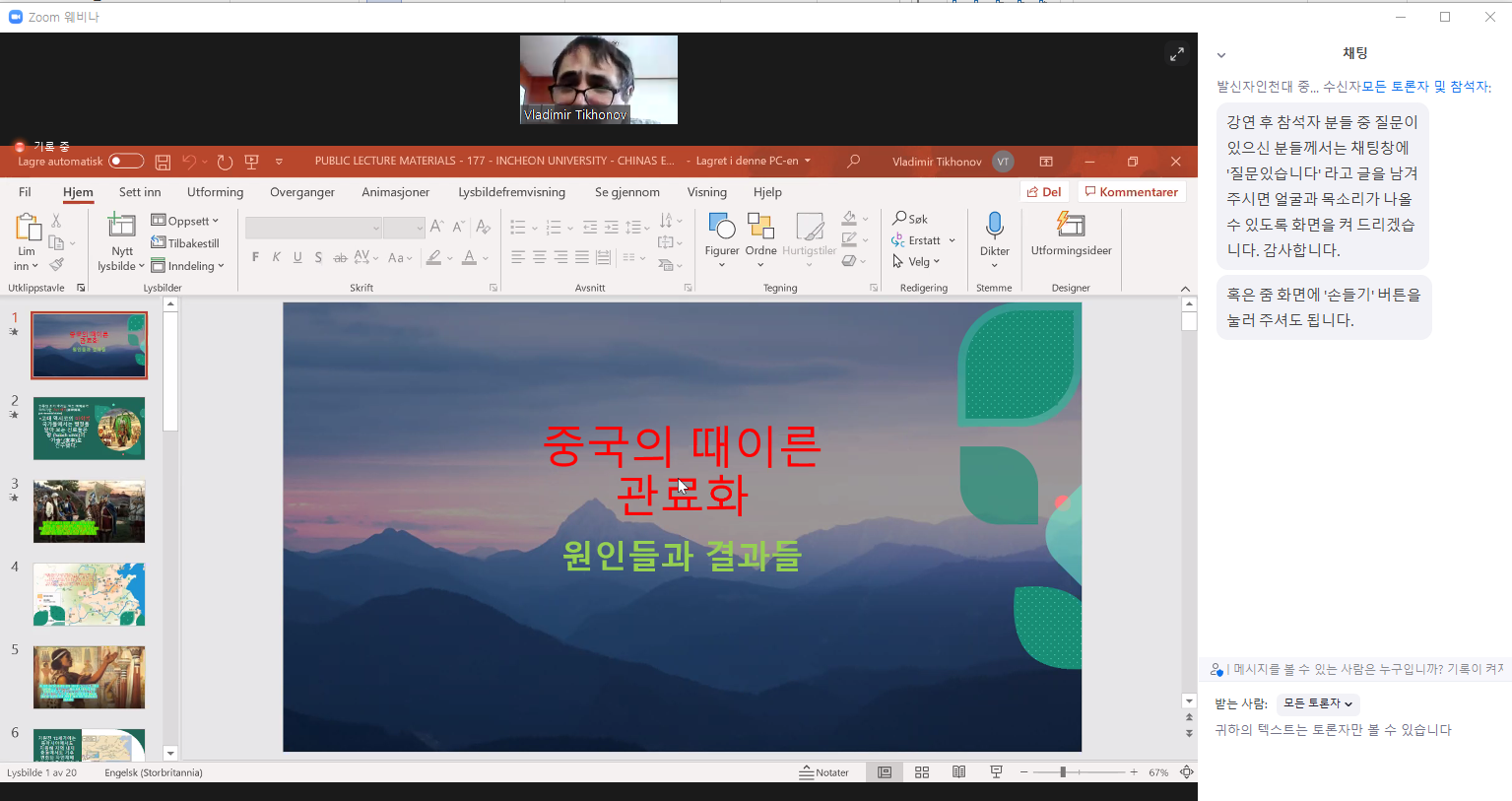Open the Fil menu

coord(25,192)
